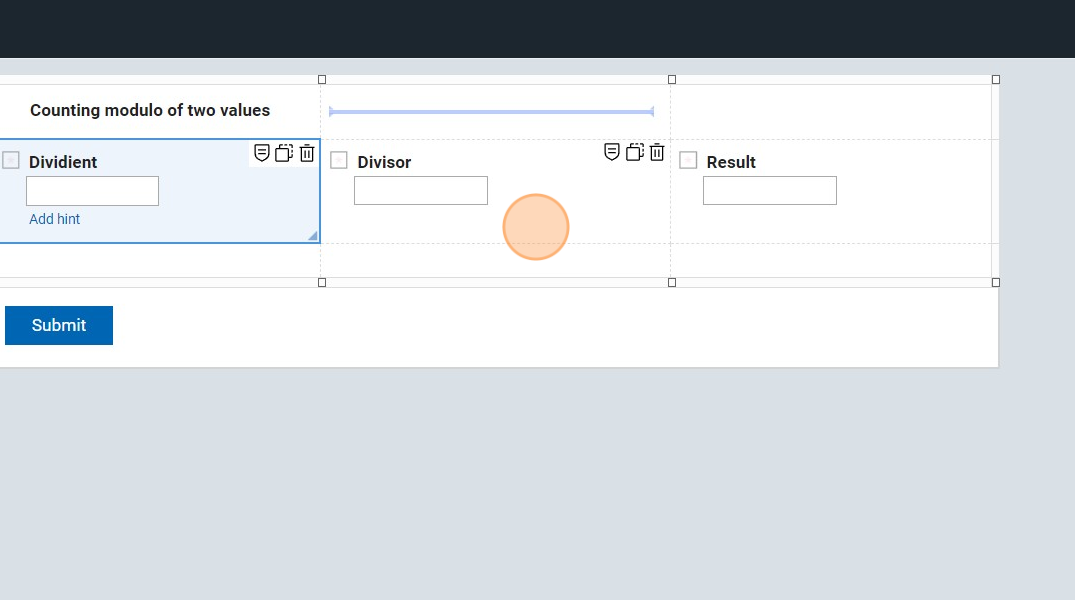Click the blue column width bar

(x=491, y=112)
